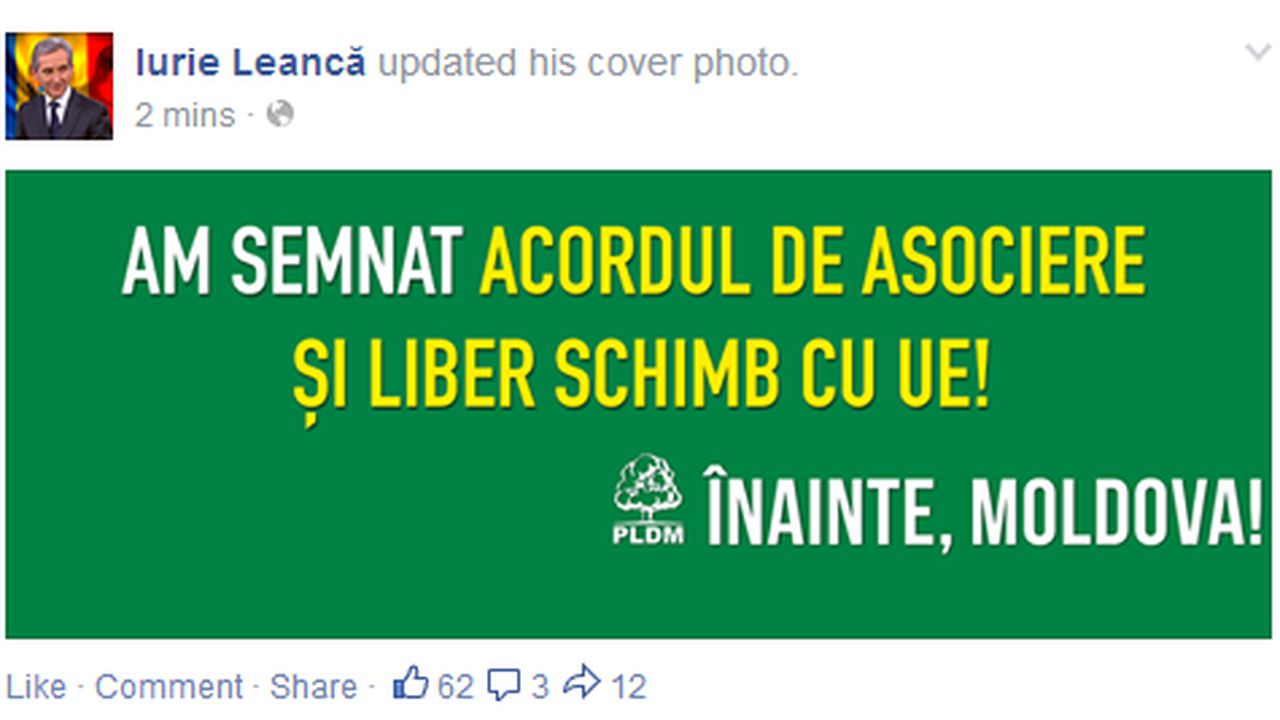
Task: Click the thumbs-up likes icon
Action: point(411,684)
